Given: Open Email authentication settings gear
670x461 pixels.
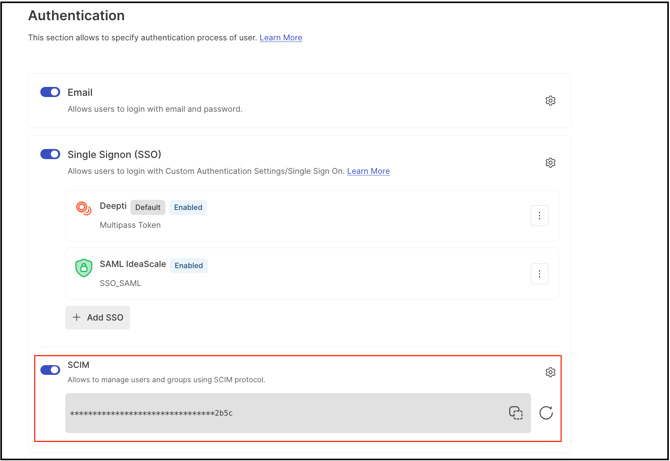Looking at the screenshot, I should pyautogui.click(x=550, y=100).
